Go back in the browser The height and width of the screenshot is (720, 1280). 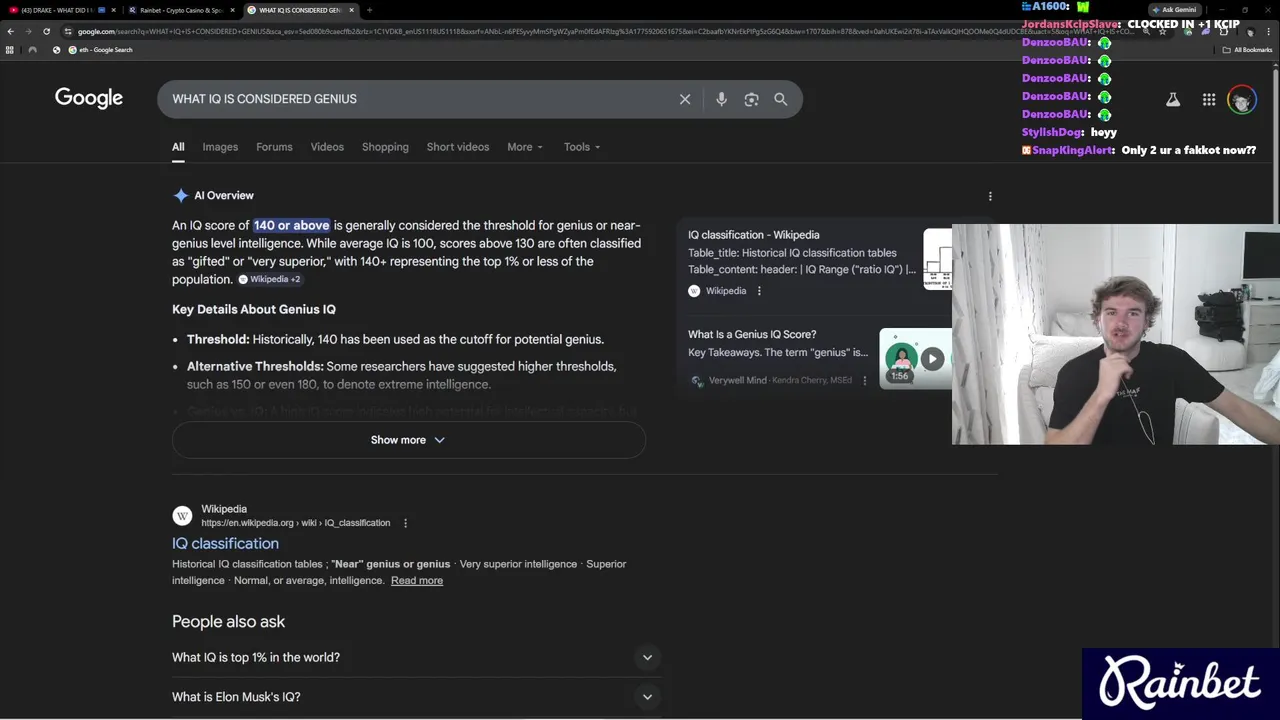[x=10, y=31]
